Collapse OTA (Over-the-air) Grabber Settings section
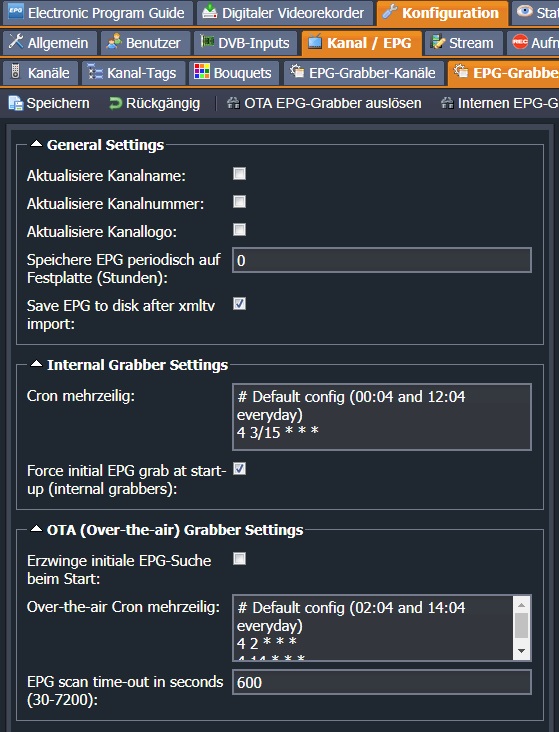 (x=36, y=529)
